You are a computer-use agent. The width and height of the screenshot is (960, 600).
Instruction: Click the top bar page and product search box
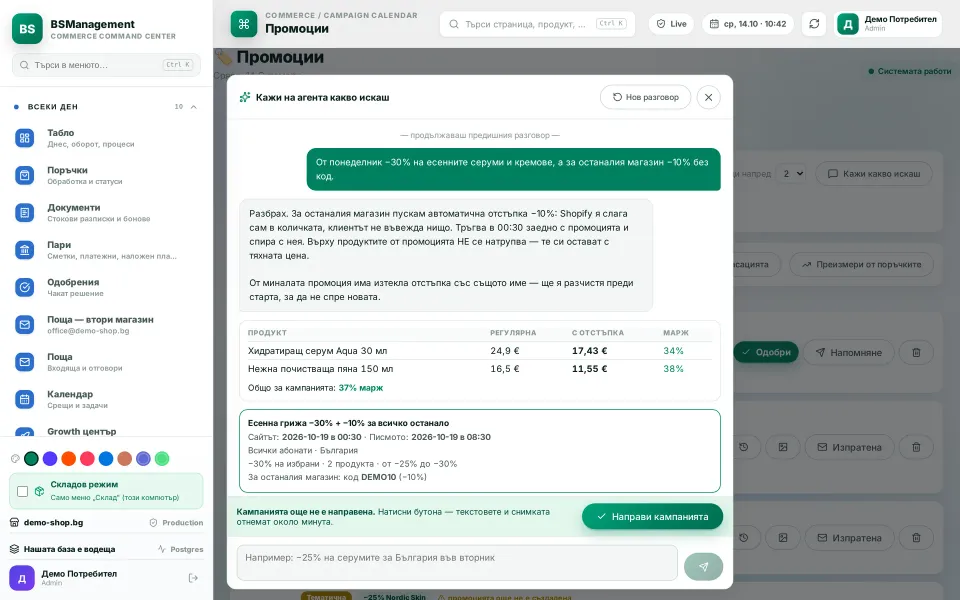click(538, 24)
